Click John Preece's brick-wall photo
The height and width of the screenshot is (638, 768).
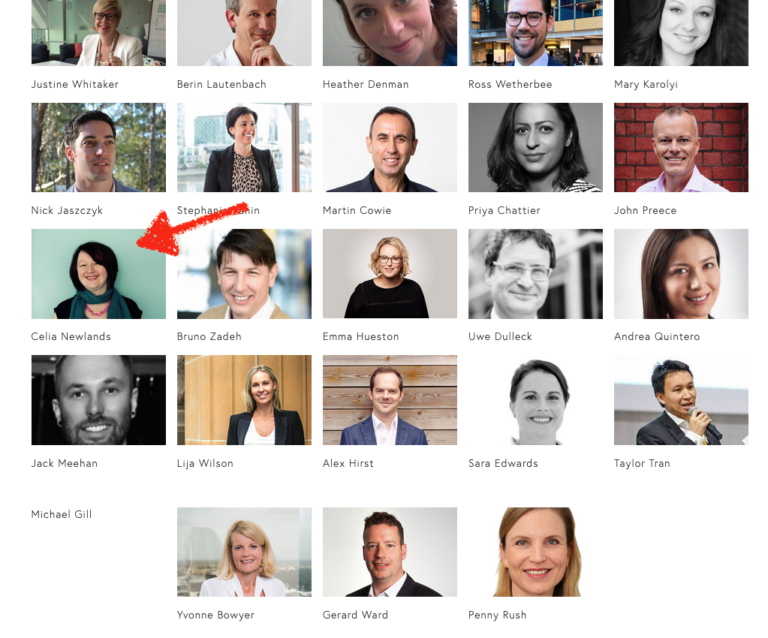(681, 147)
